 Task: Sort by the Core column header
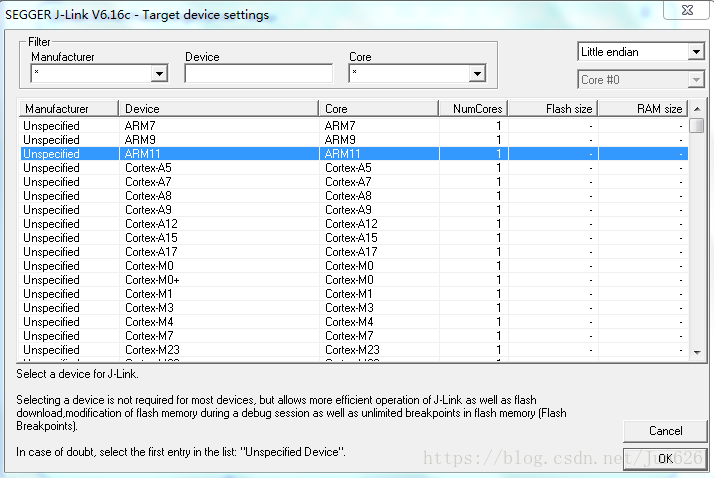pos(378,109)
